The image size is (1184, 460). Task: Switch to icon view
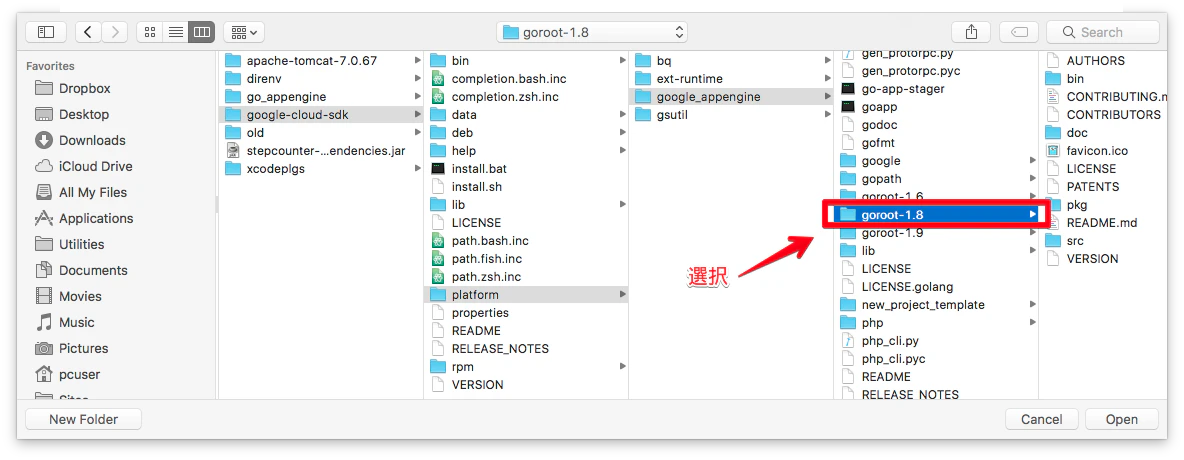click(x=150, y=32)
